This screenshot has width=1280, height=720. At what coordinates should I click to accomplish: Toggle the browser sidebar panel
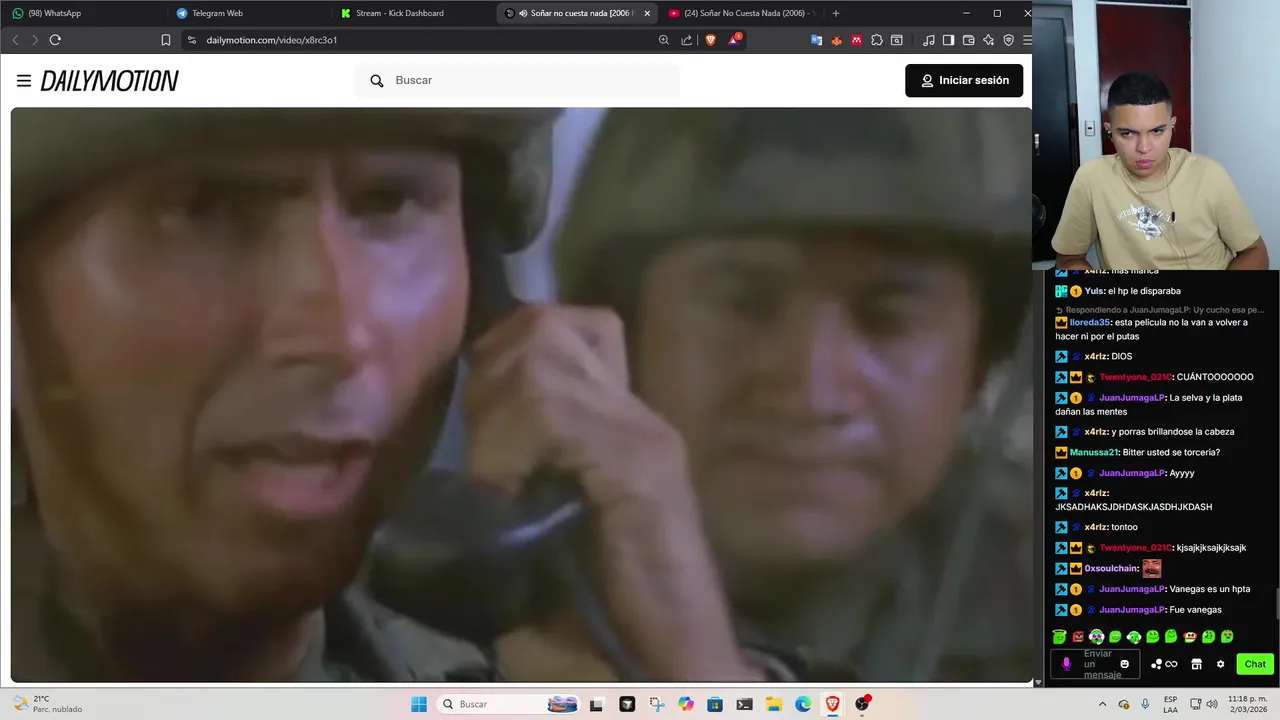pyautogui.click(x=949, y=40)
